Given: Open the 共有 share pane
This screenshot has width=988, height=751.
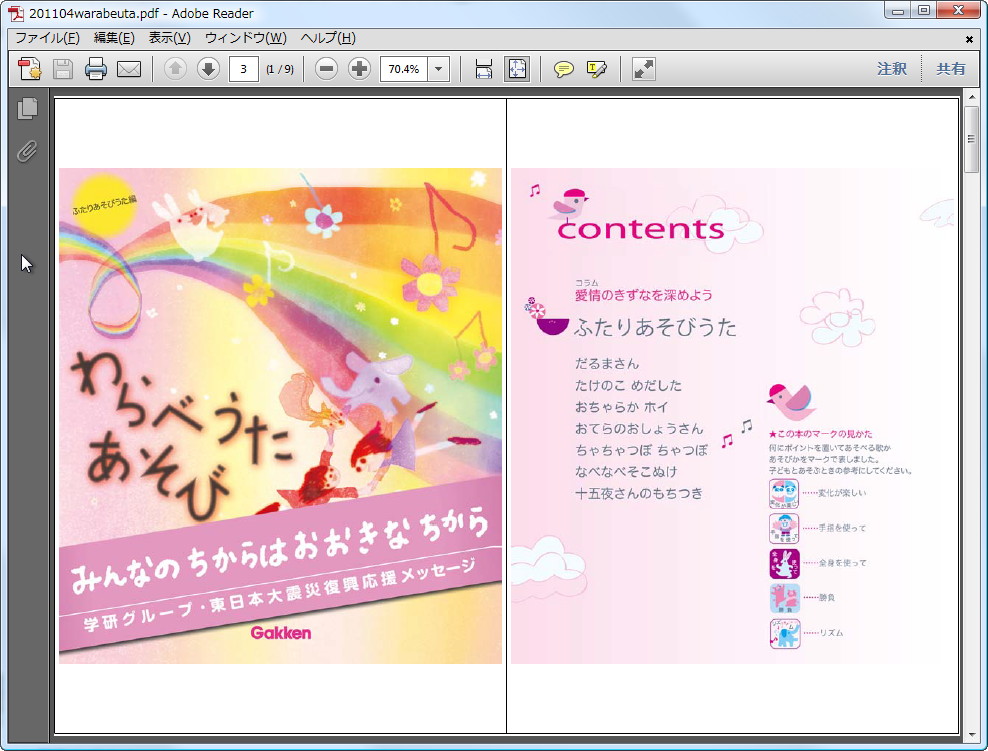Looking at the screenshot, I should coord(950,69).
